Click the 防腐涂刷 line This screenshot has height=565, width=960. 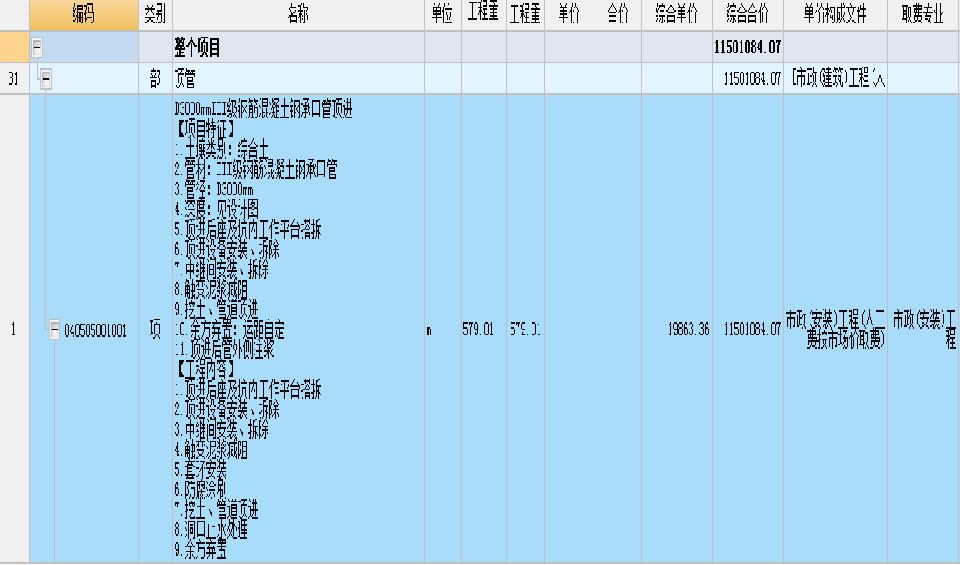click(200, 489)
